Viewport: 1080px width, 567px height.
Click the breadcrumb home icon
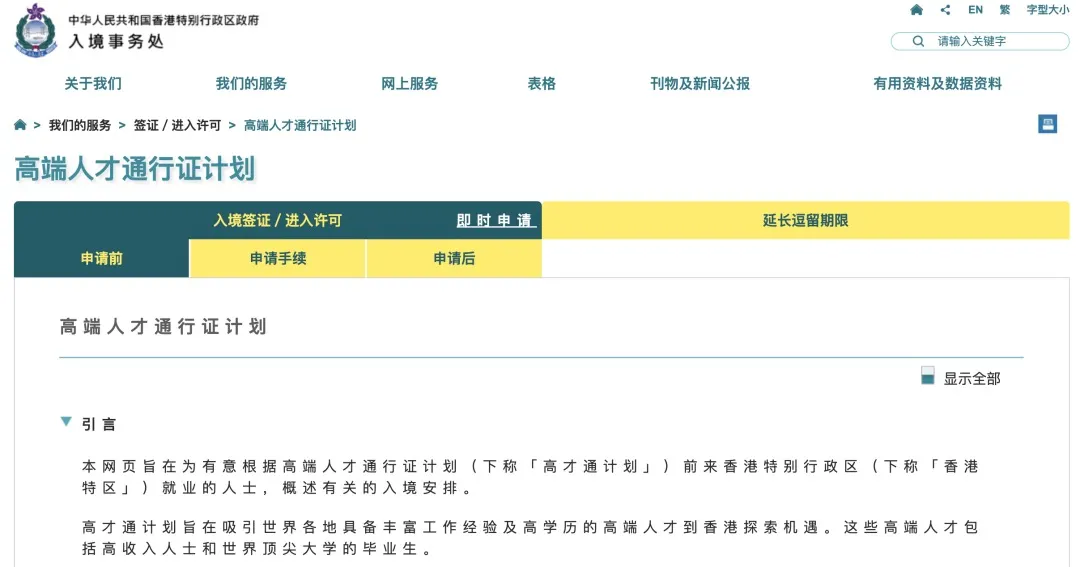20,125
